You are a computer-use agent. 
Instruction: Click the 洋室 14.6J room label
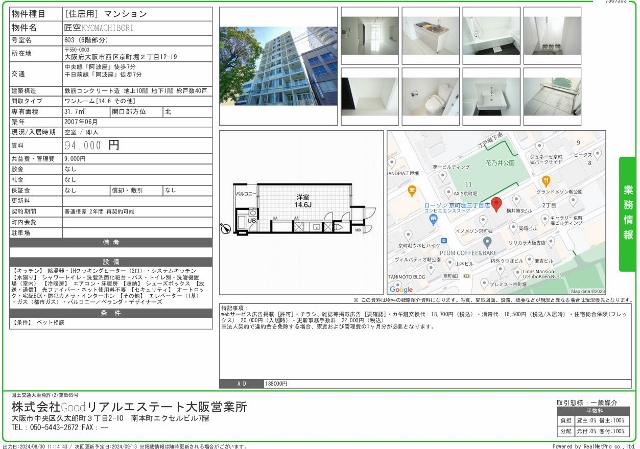[x=303, y=201]
